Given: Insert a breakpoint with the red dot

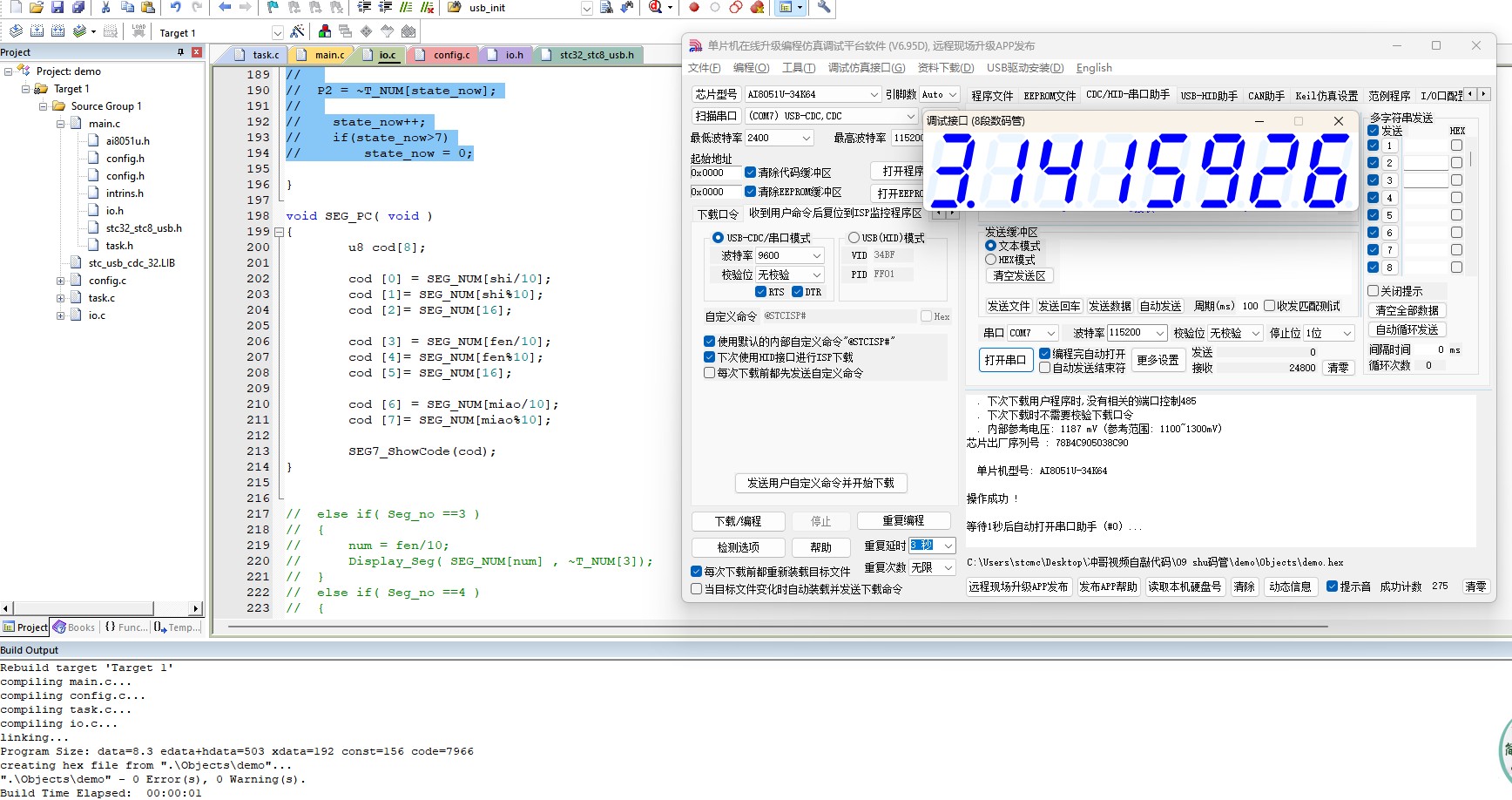Looking at the screenshot, I should coord(694,7).
